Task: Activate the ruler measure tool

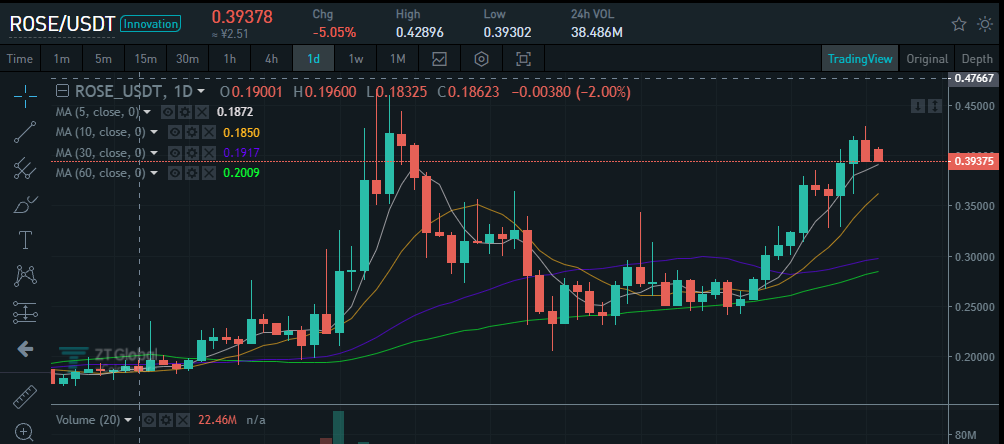Action: (x=25, y=396)
